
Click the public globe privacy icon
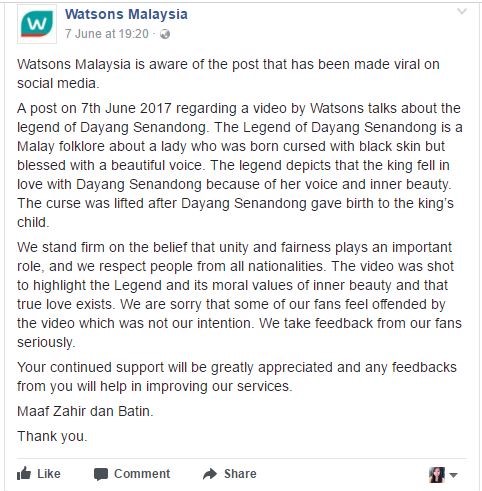click(165, 34)
